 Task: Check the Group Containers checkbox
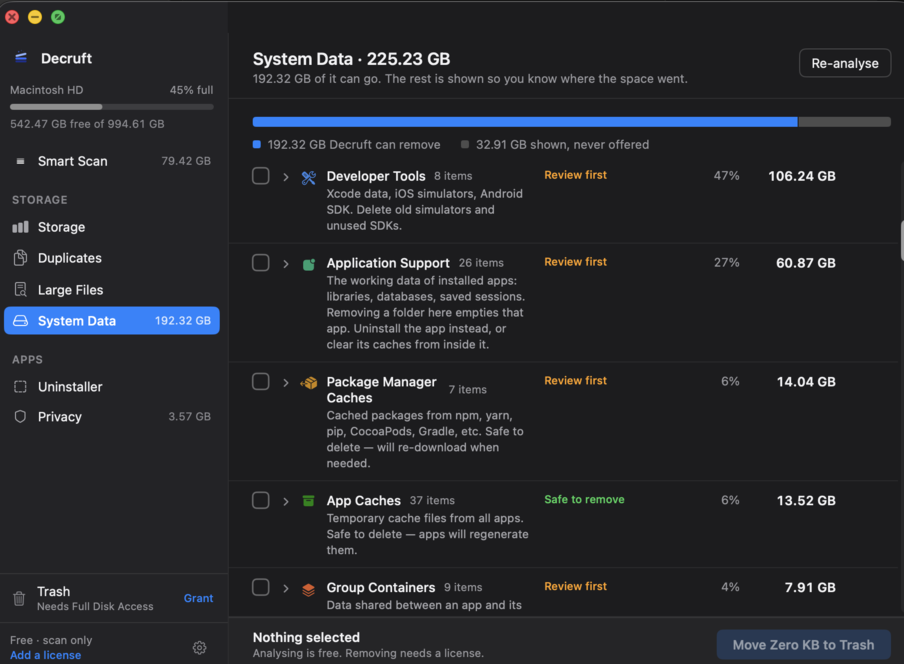(x=261, y=587)
